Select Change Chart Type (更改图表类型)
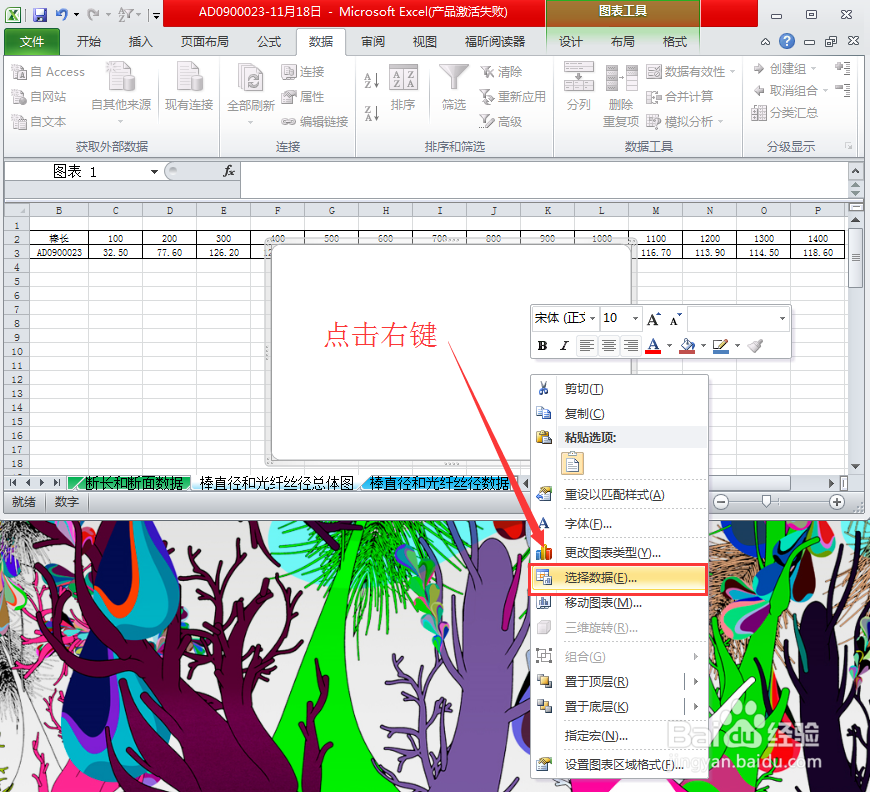 tap(619, 553)
